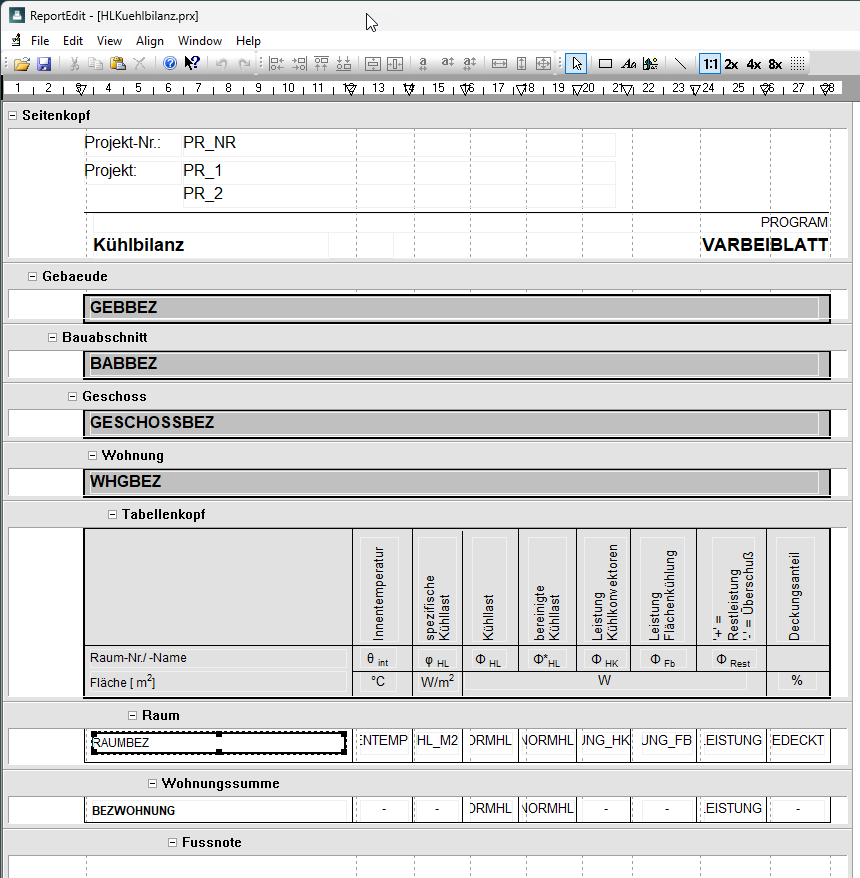Open the View menu

(109, 41)
